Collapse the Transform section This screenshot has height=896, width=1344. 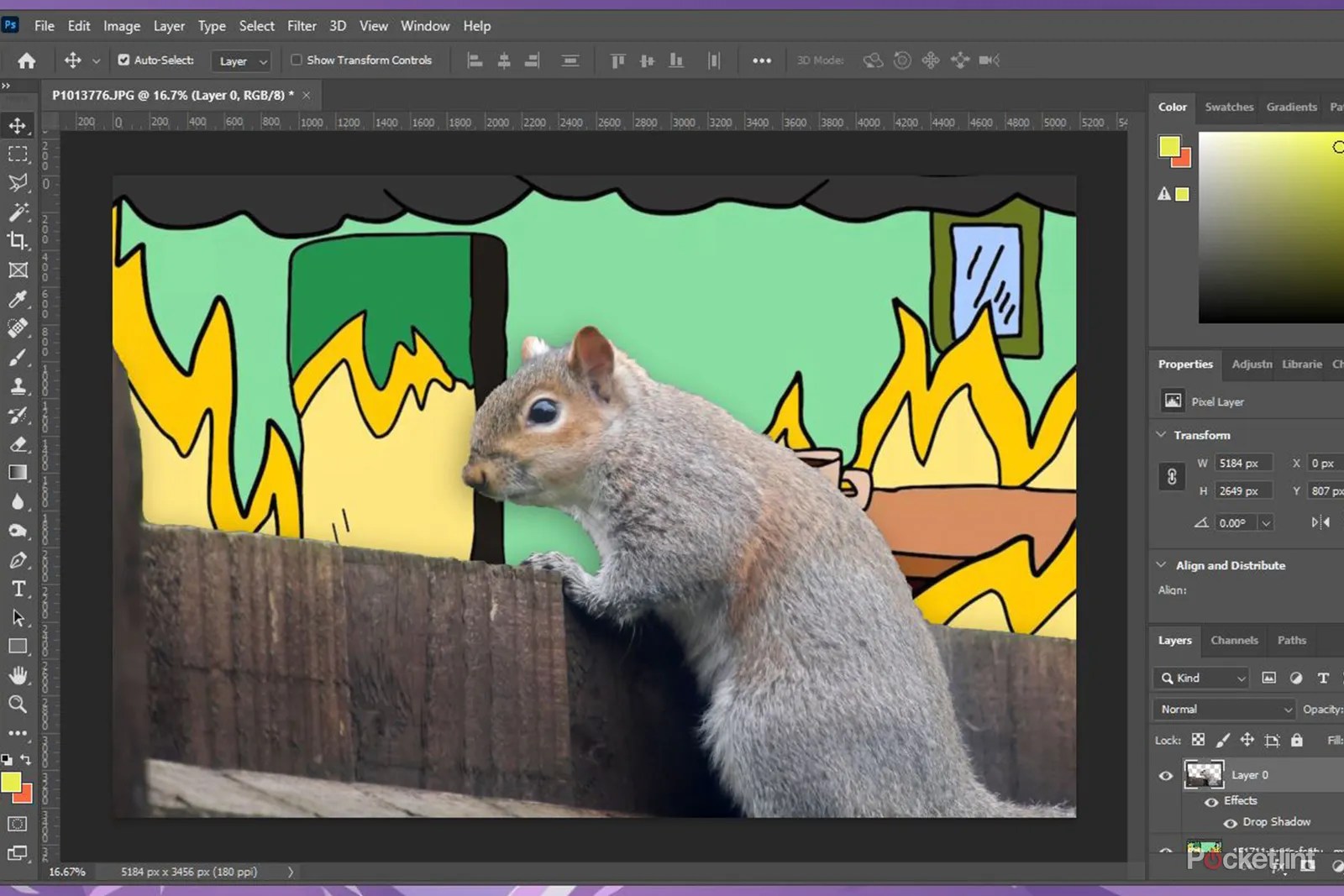[x=1161, y=435]
